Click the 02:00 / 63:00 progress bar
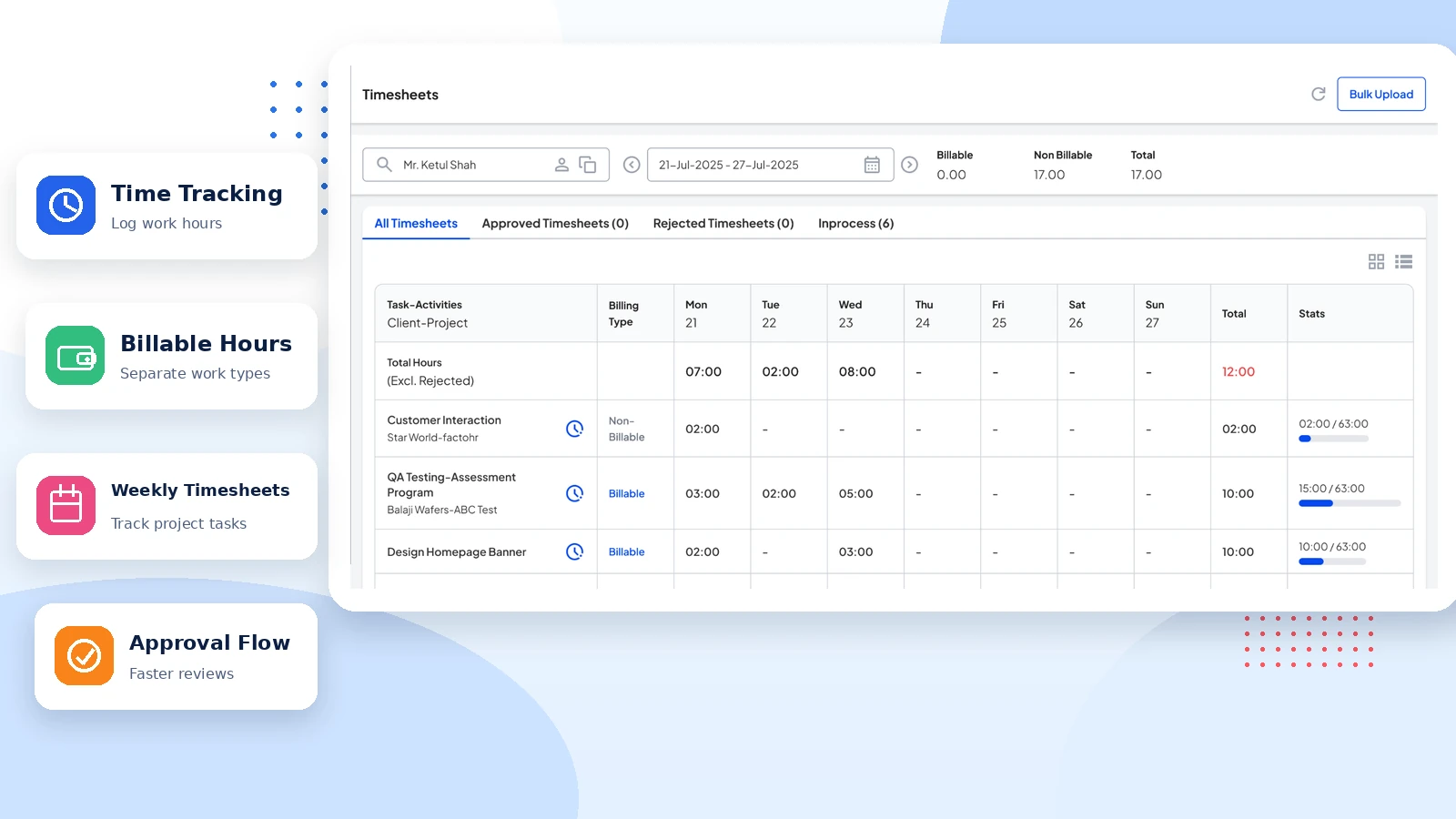Viewport: 1456px width, 819px height. [1333, 439]
